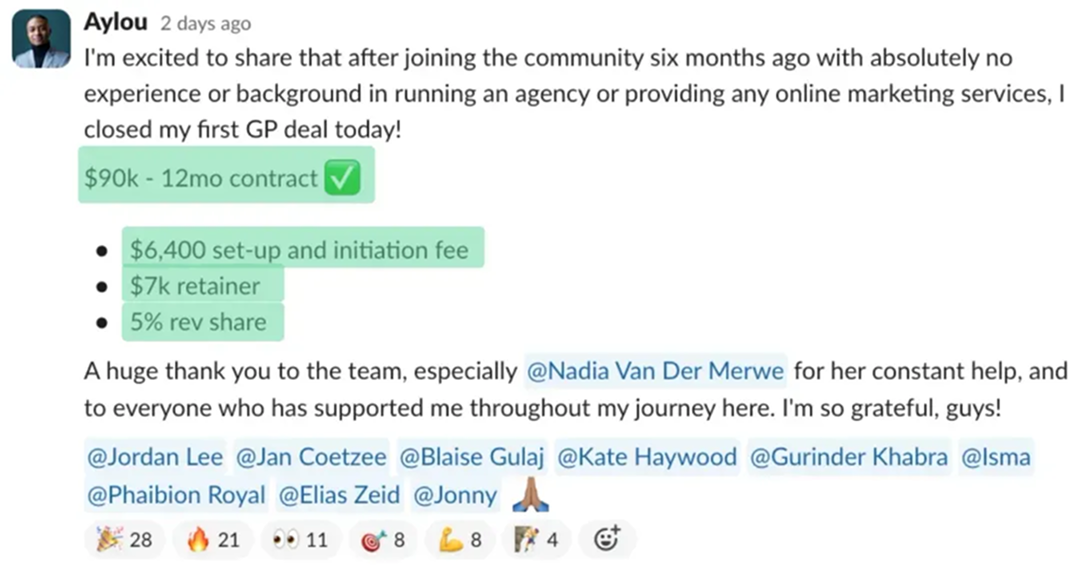This screenshot has width=1080, height=568.
Task: Click the eyes emoji reaction
Action: tap(300, 540)
